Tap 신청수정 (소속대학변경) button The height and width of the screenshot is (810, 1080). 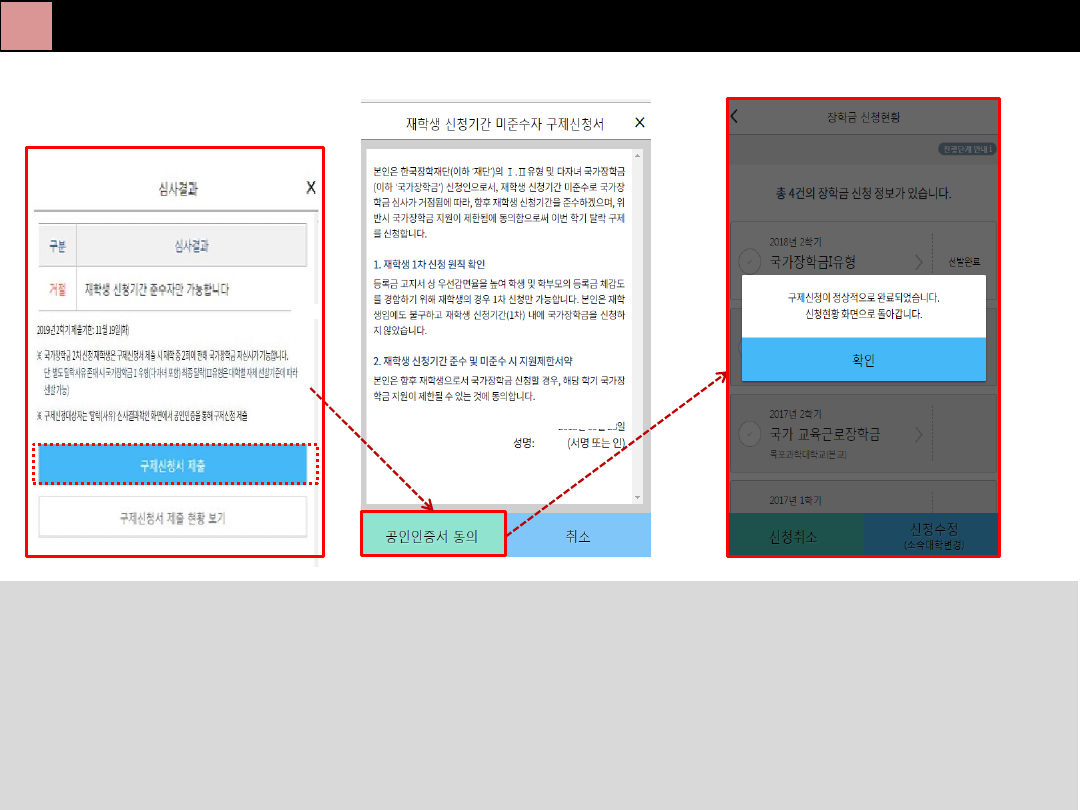(930, 536)
